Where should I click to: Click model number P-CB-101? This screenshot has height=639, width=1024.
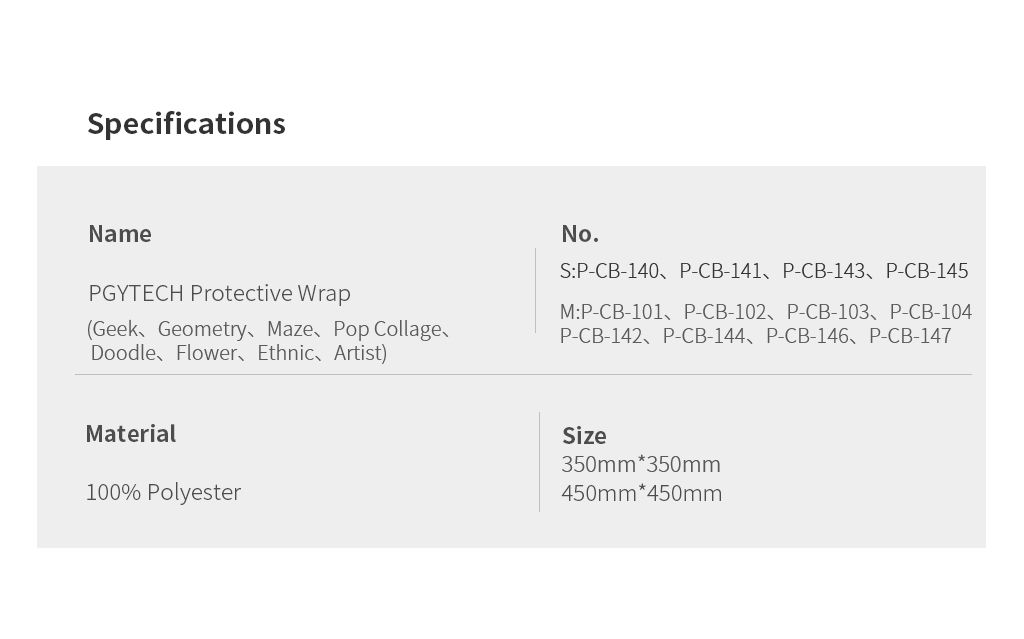(x=622, y=312)
